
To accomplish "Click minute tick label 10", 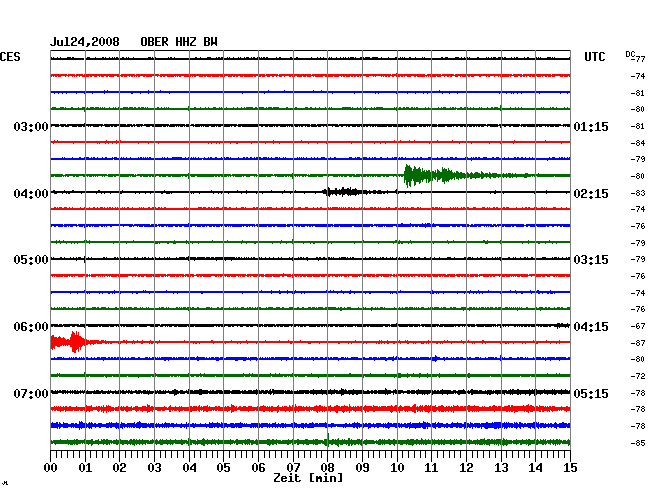I will (397, 467).
